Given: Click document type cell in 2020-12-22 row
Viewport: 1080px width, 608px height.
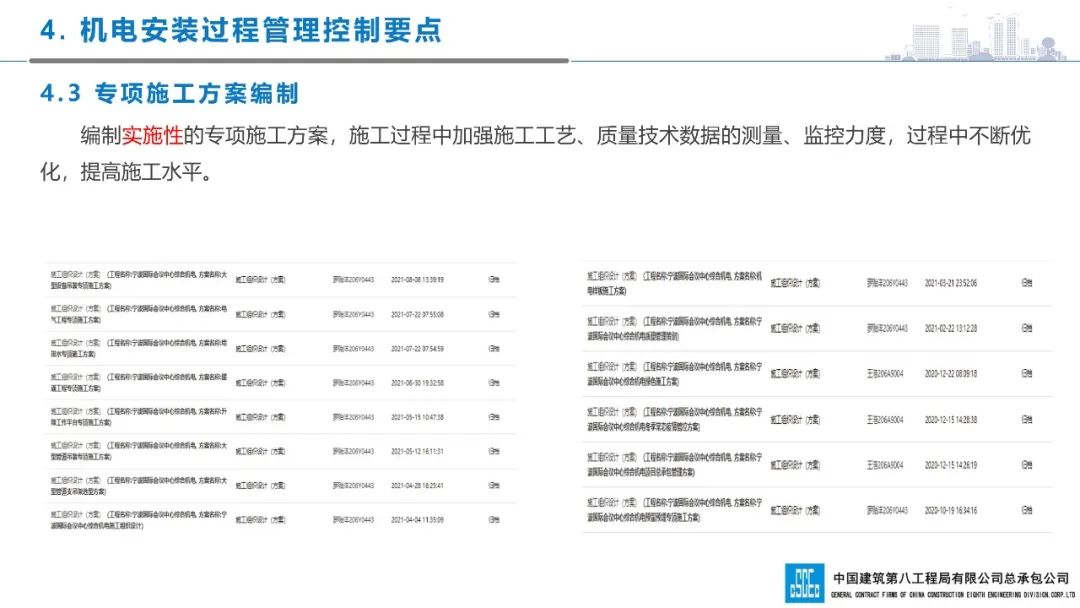Looking at the screenshot, I should [x=795, y=374].
